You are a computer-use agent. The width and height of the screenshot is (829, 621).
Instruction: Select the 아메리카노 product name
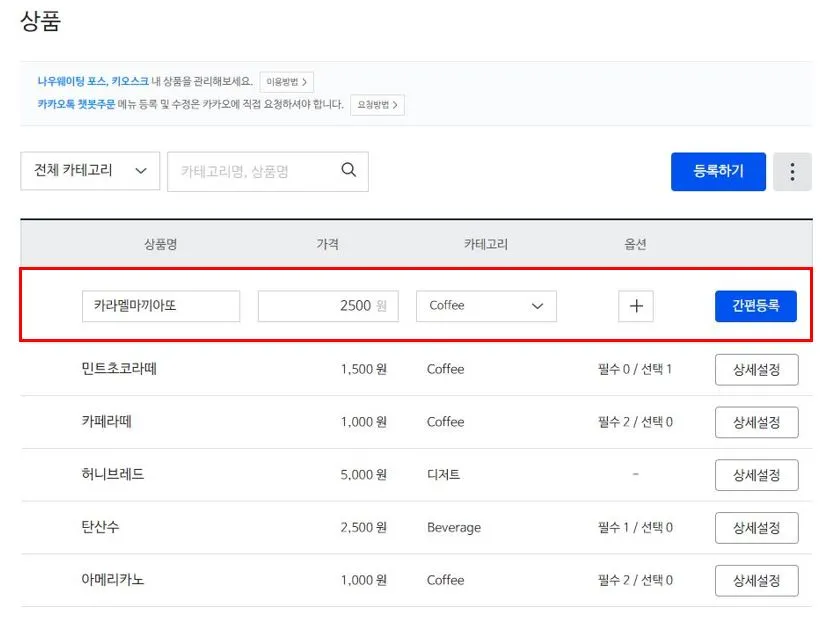tap(113, 579)
